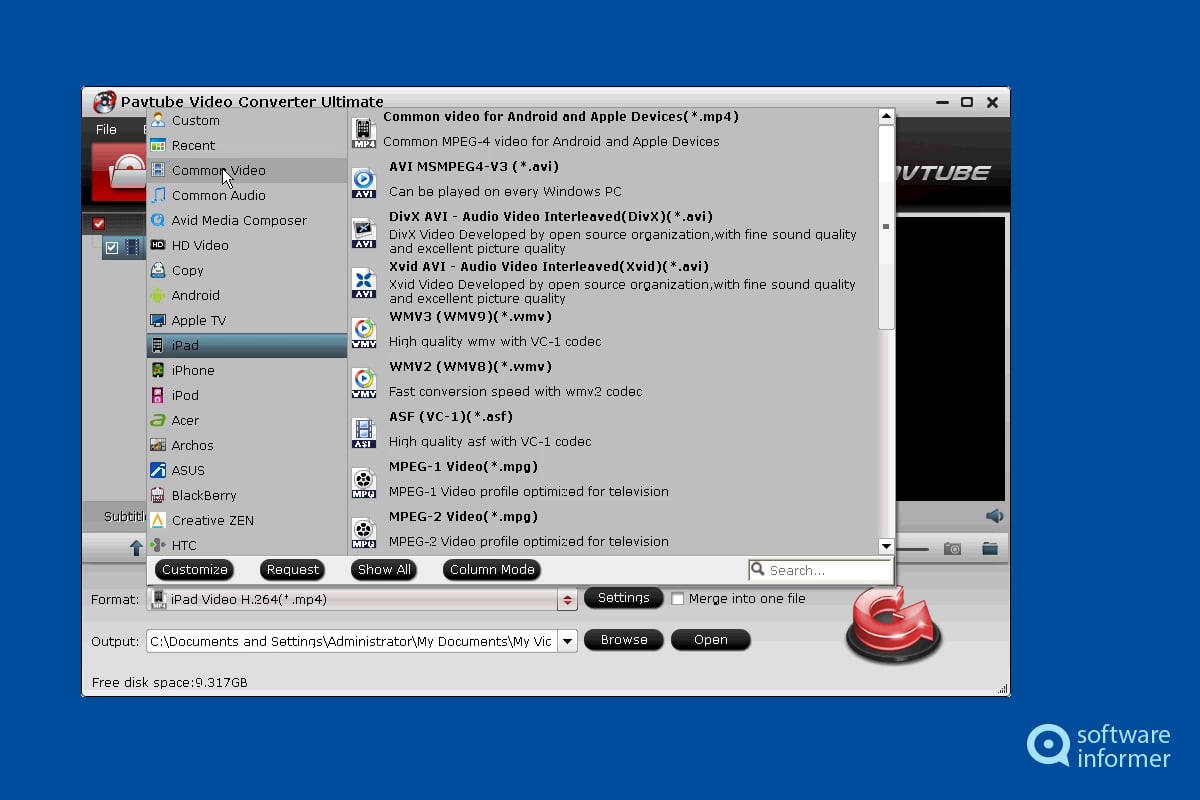Click the Acer brand icon
Screen dimensions: 1200x800
(x=158, y=420)
